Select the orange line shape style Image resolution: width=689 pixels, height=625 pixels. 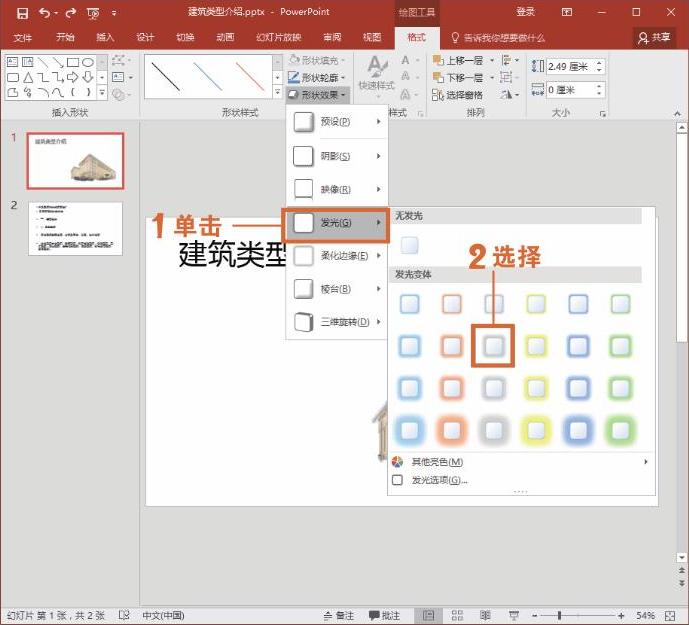point(250,76)
